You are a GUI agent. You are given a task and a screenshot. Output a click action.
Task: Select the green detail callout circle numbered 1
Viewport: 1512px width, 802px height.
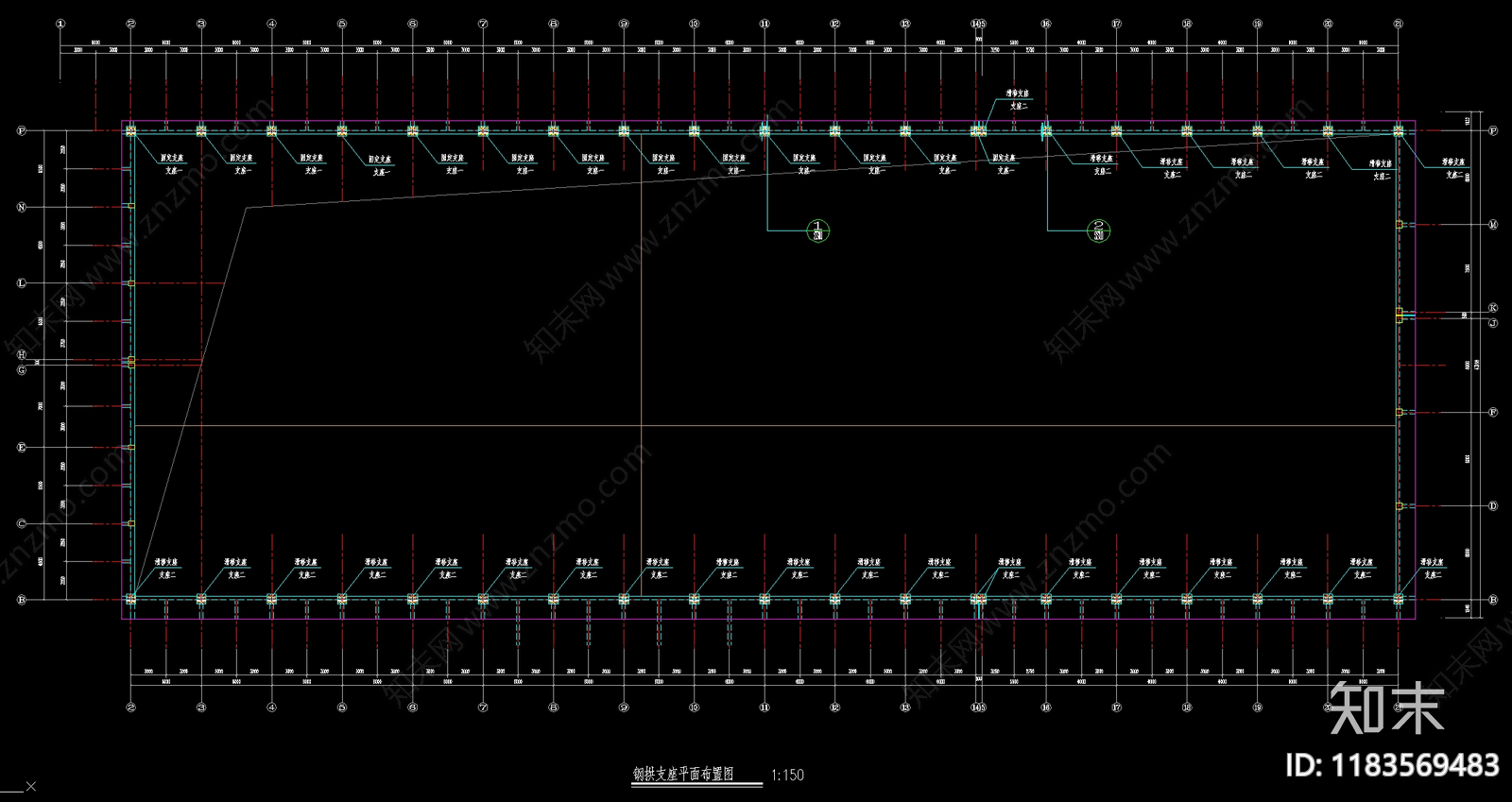tap(818, 230)
